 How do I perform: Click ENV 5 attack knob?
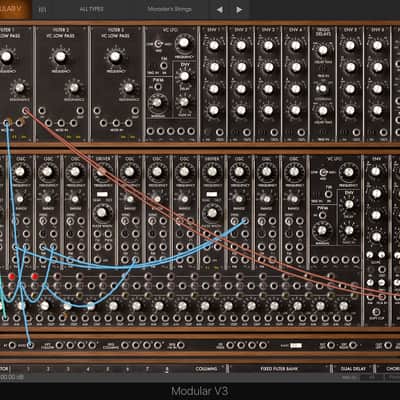(350, 46)
